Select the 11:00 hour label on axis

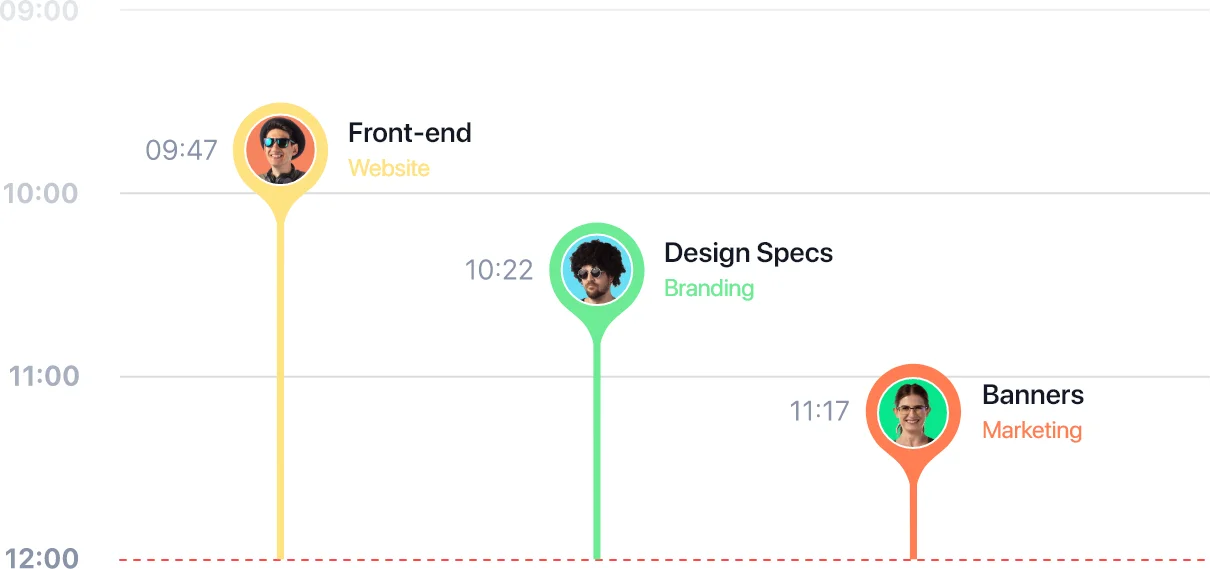click(44, 377)
